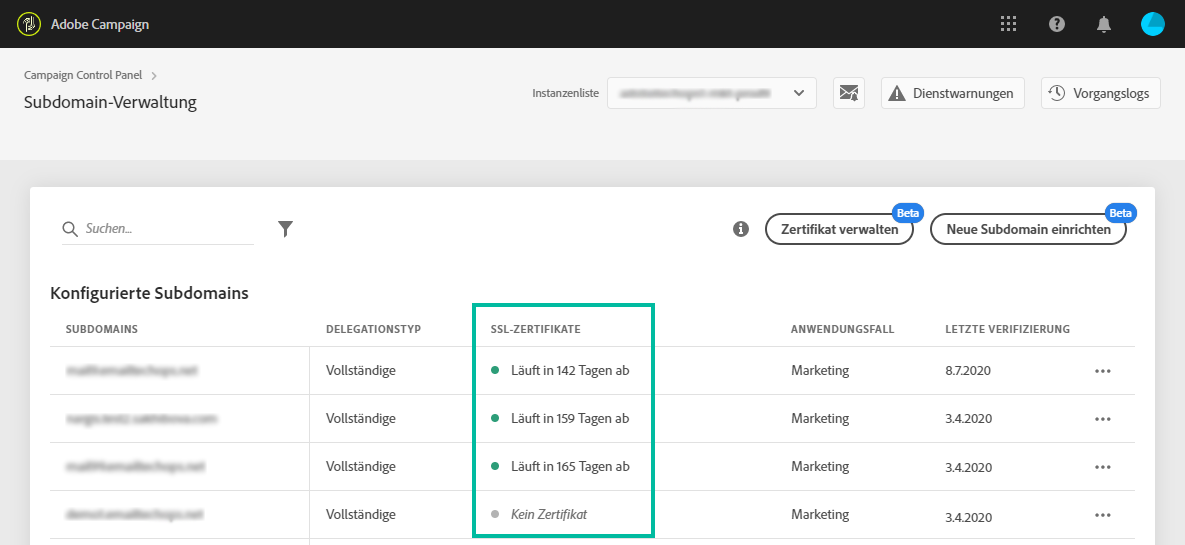Open the user profile avatar

click(x=1152, y=24)
